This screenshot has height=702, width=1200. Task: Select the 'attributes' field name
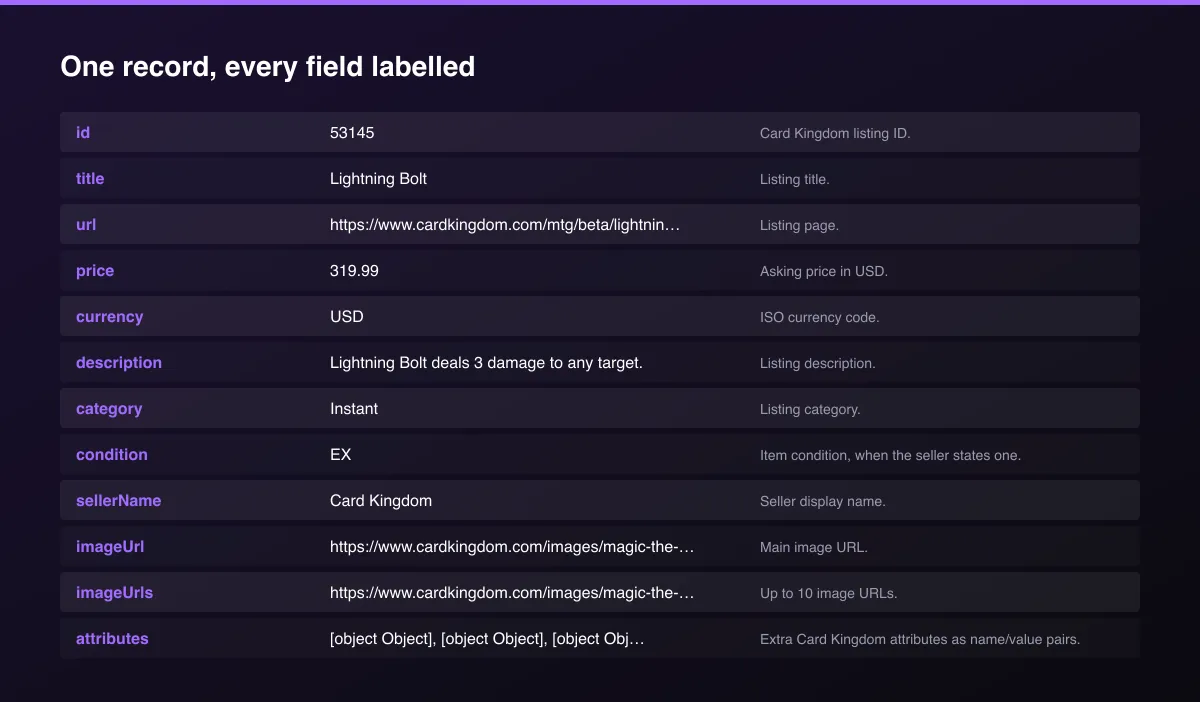click(112, 638)
